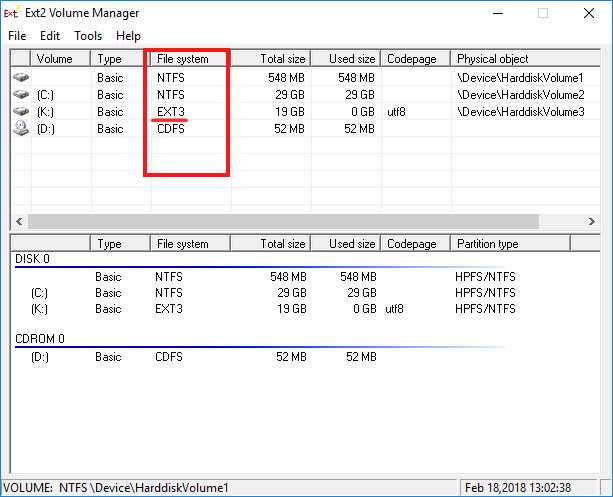This screenshot has height=497, width=613.
Task: Open the Edit menu
Action: point(50,36)
